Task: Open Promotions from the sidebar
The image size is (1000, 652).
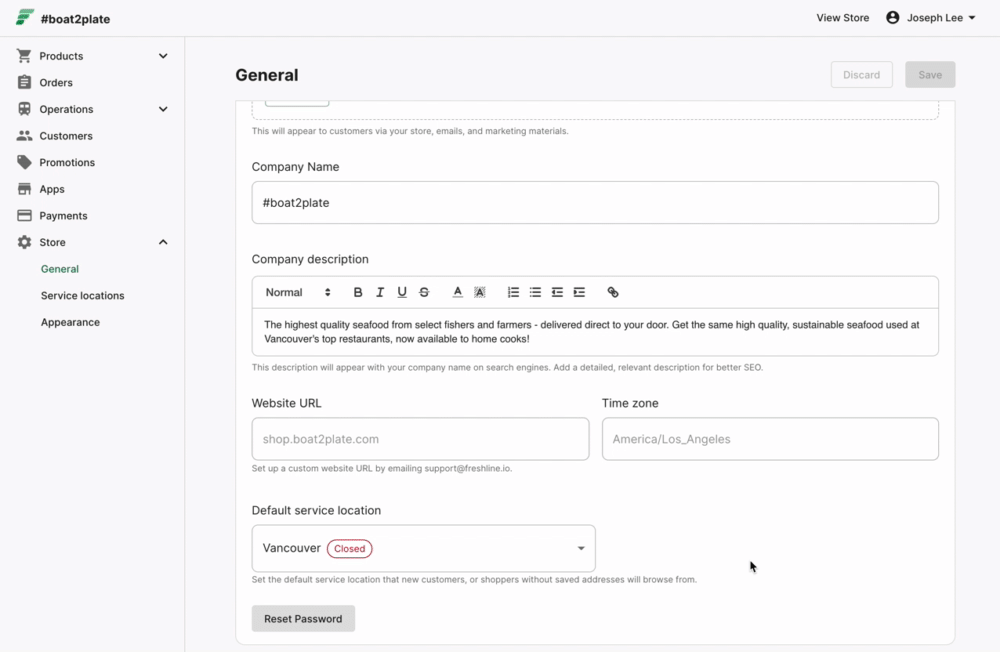Action: click(67, 162)
